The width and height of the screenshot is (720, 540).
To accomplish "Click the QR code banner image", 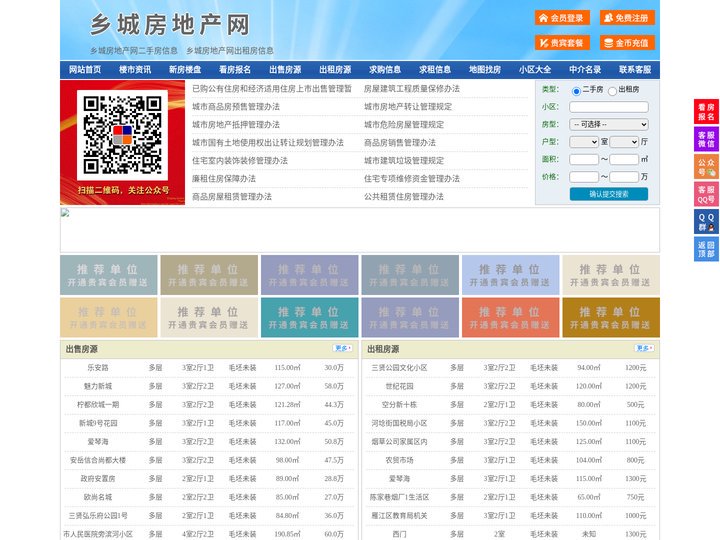I will tap(123, 142).
